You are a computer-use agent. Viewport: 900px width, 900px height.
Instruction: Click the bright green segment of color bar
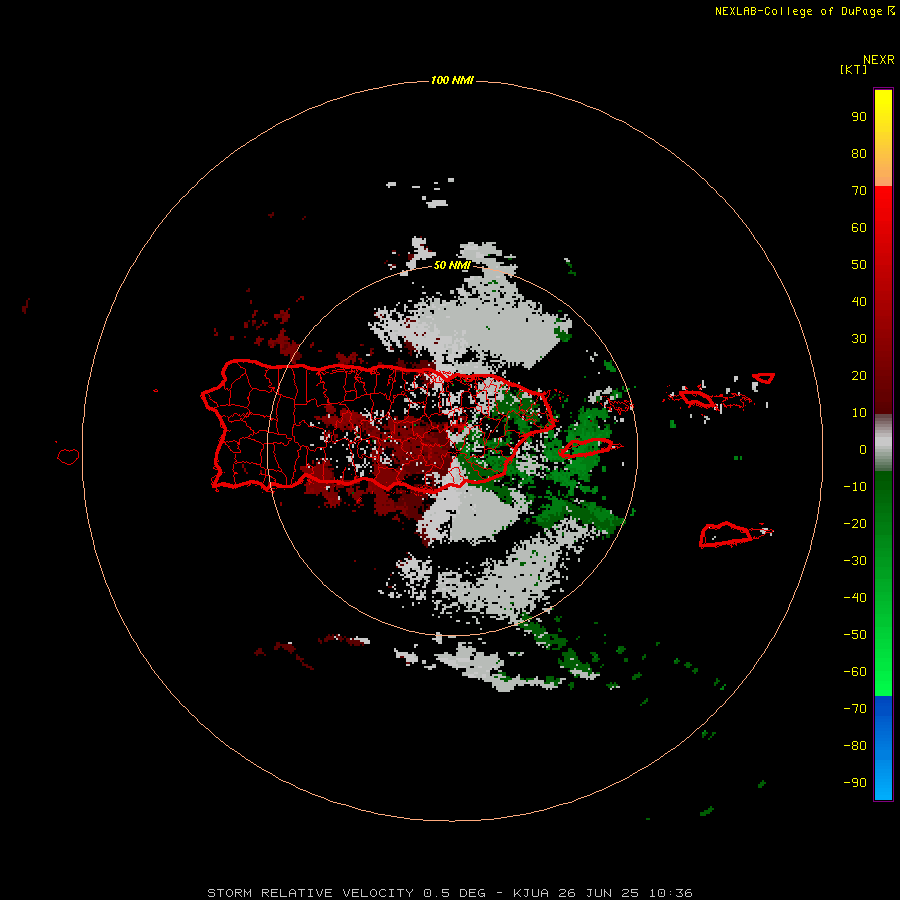pyautogui.click(x=883, y=584)
